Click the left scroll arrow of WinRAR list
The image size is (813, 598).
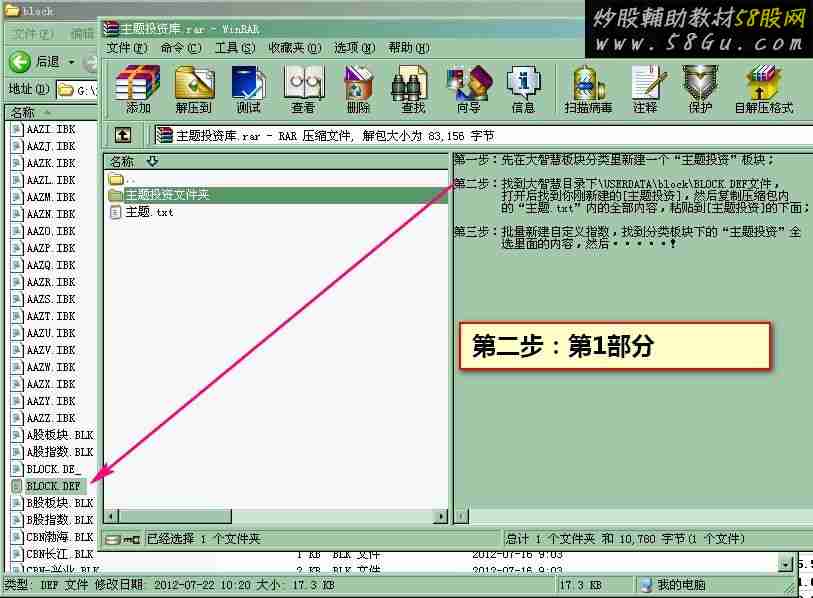click(111, 516)
